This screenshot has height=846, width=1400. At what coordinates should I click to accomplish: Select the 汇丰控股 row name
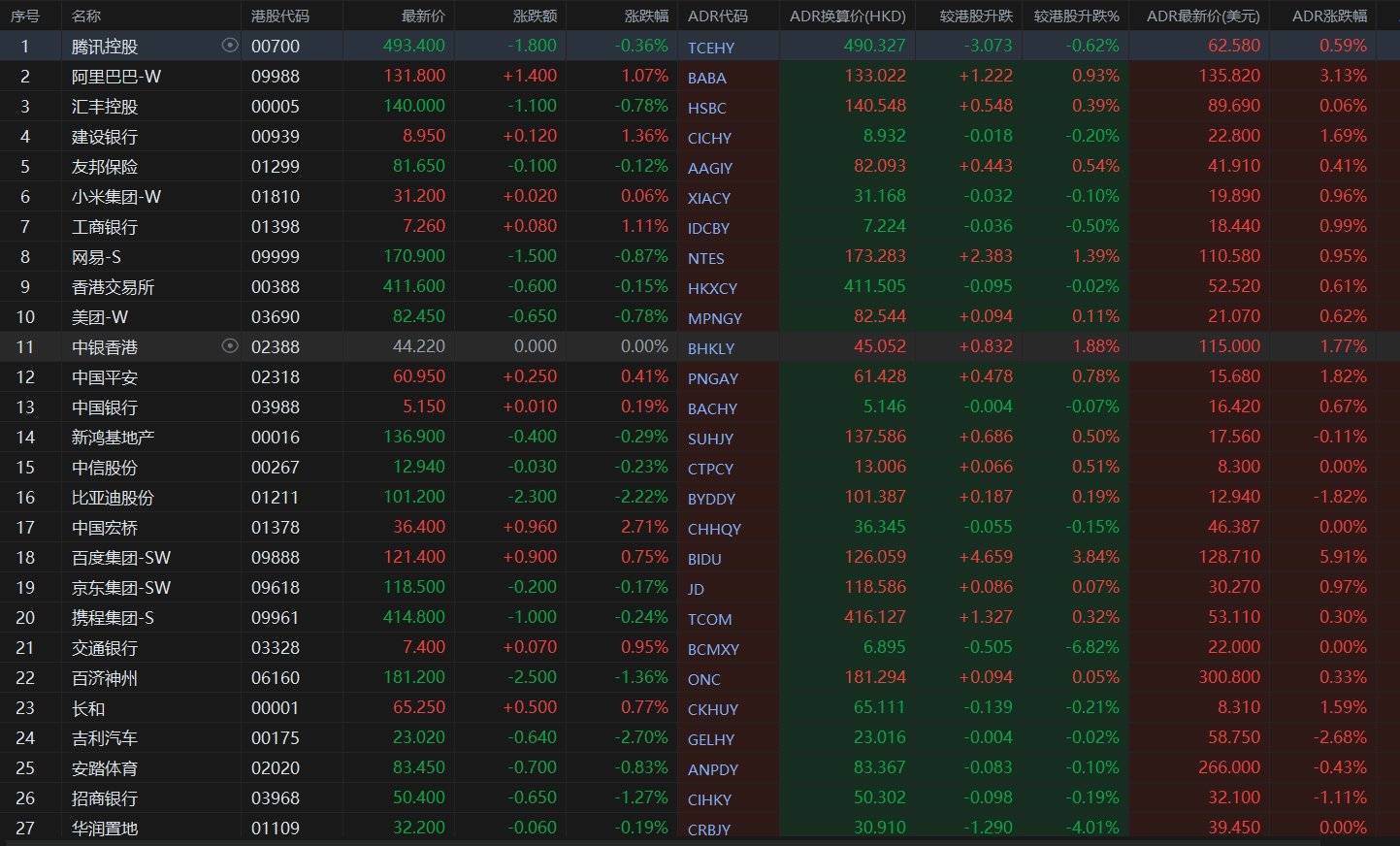[105, 107]
